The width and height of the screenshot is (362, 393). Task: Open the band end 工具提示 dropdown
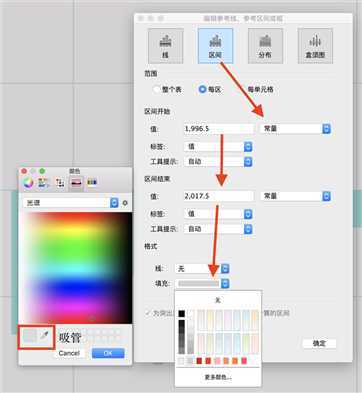pyautogui.click(x=218, y=229)
